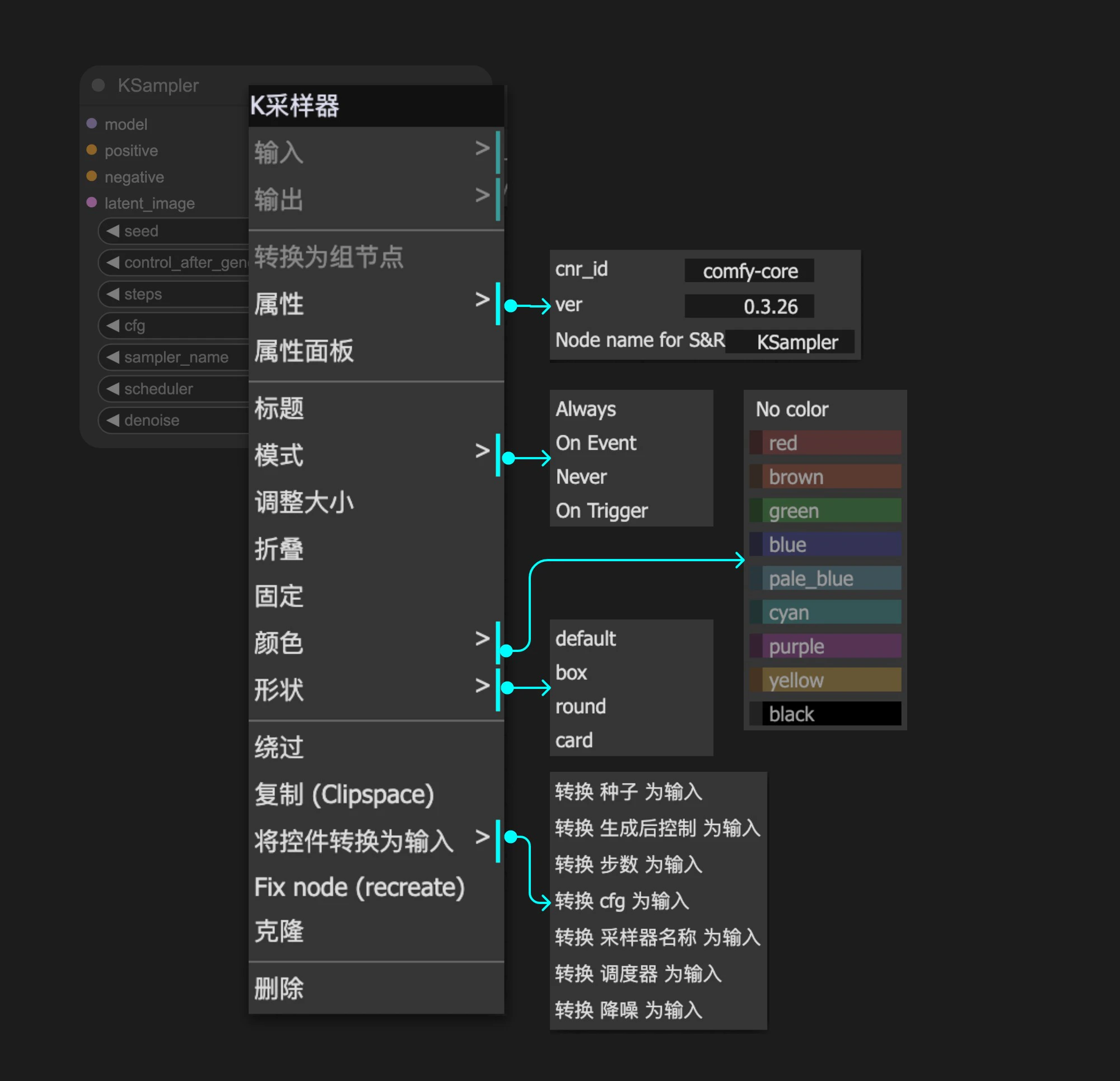Click the ver field showing 0.3.26

coord(749,306)
